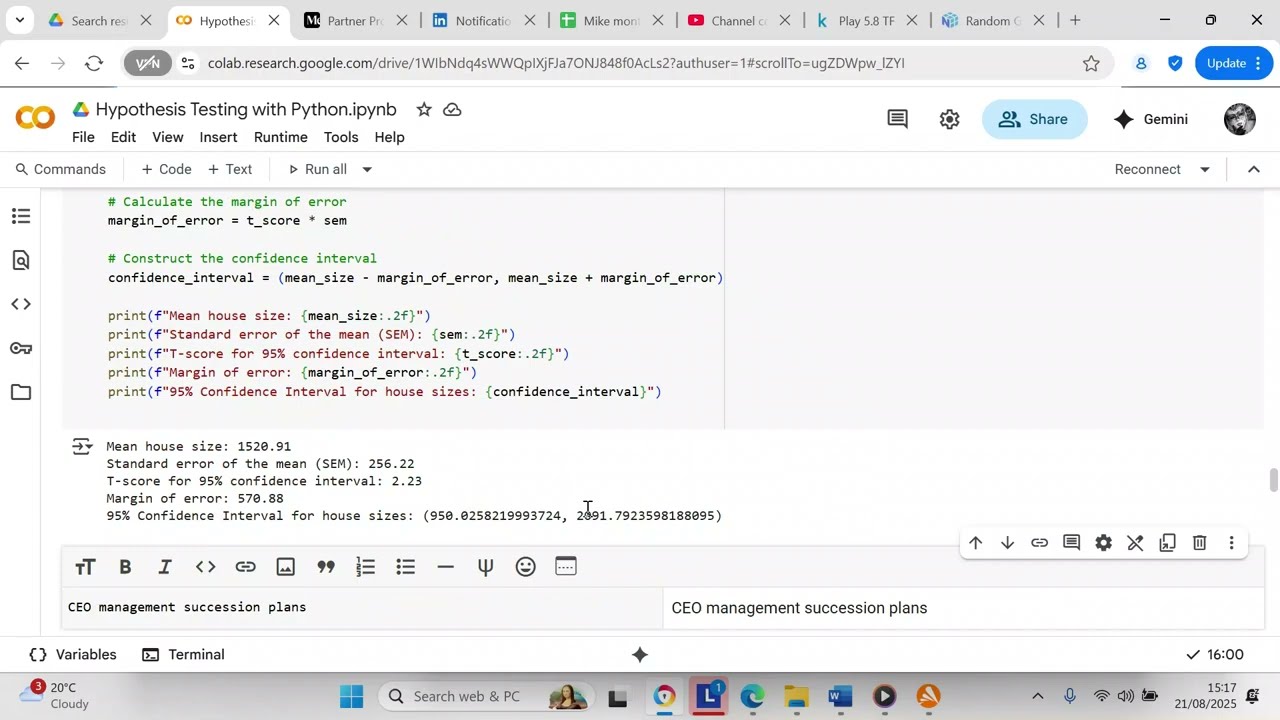Open the Terminal panel
Viewport: 1280px width, 720px height.
[x=183, y=655]
